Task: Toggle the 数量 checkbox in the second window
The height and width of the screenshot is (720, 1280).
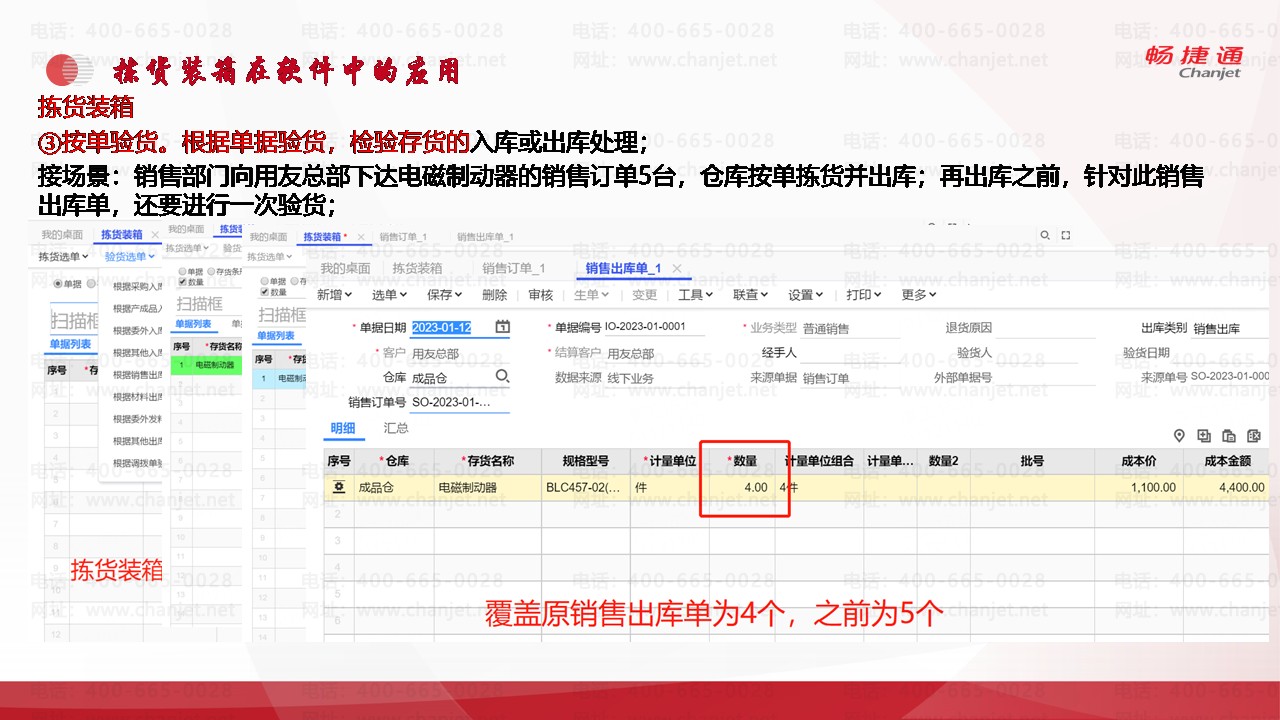Action: tap(181, 282)
